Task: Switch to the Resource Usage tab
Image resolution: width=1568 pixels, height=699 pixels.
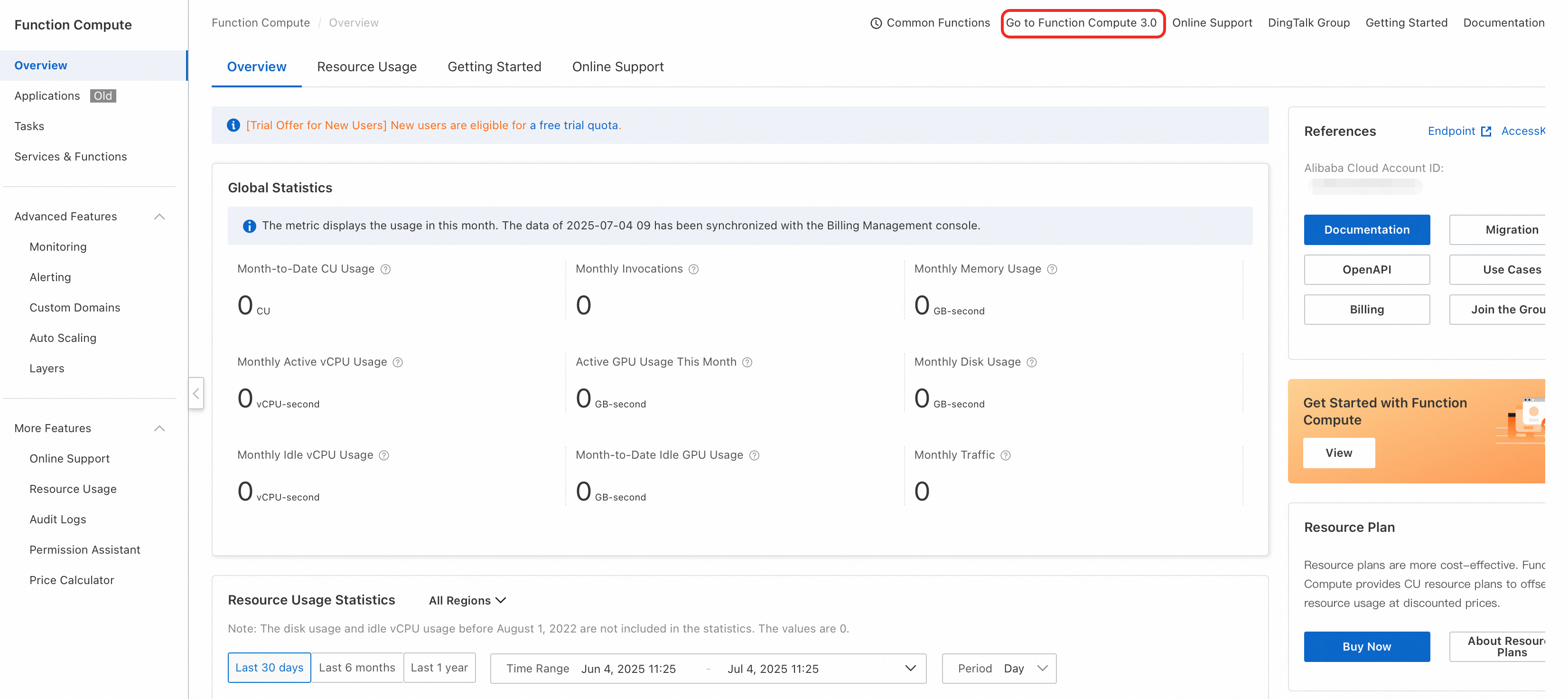Action: (x=366, y=67)
